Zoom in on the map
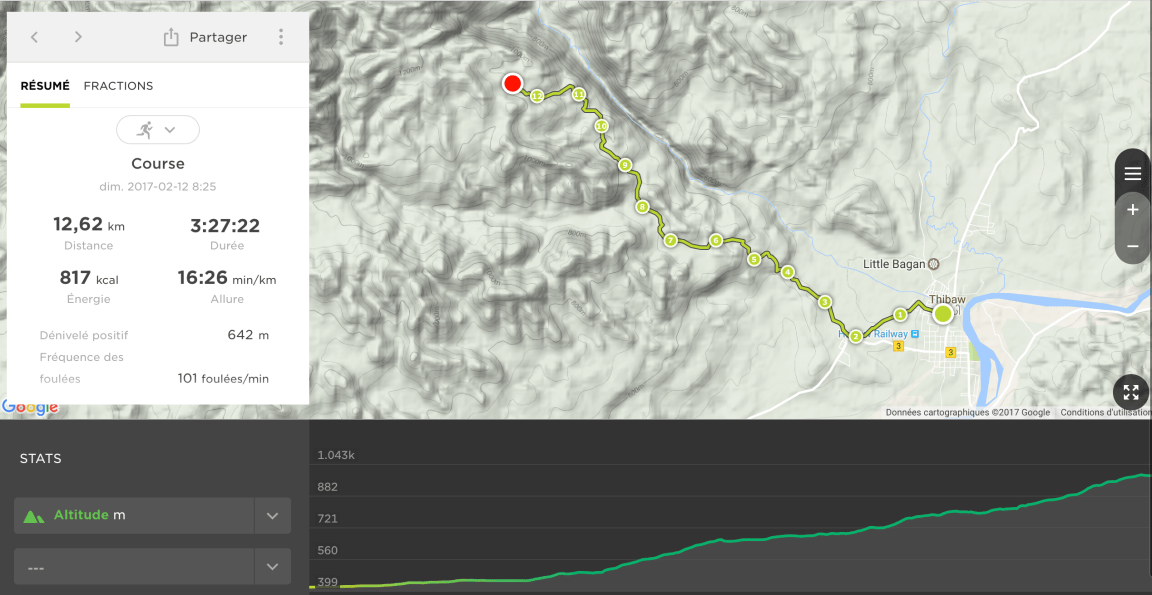The image size is (1152, 595). [x=1132, y=210]
